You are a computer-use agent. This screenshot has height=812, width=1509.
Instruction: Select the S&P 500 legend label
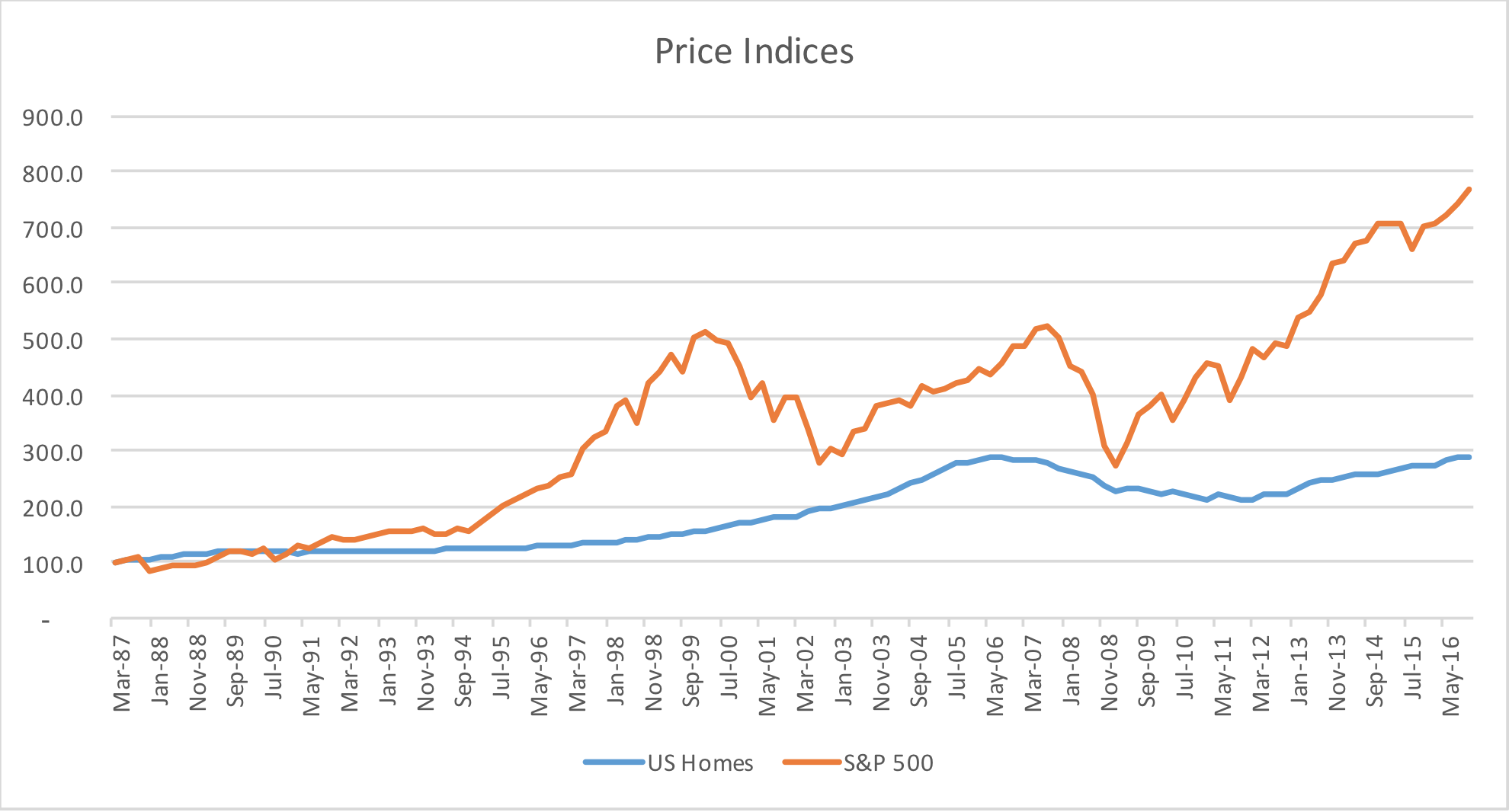888,762
